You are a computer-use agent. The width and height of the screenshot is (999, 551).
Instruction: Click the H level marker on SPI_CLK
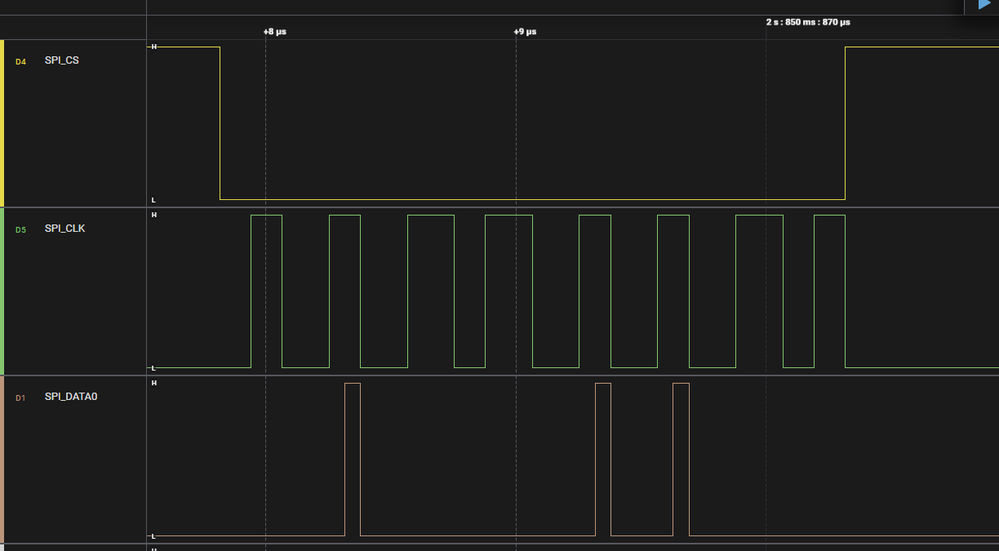[153, 215]
